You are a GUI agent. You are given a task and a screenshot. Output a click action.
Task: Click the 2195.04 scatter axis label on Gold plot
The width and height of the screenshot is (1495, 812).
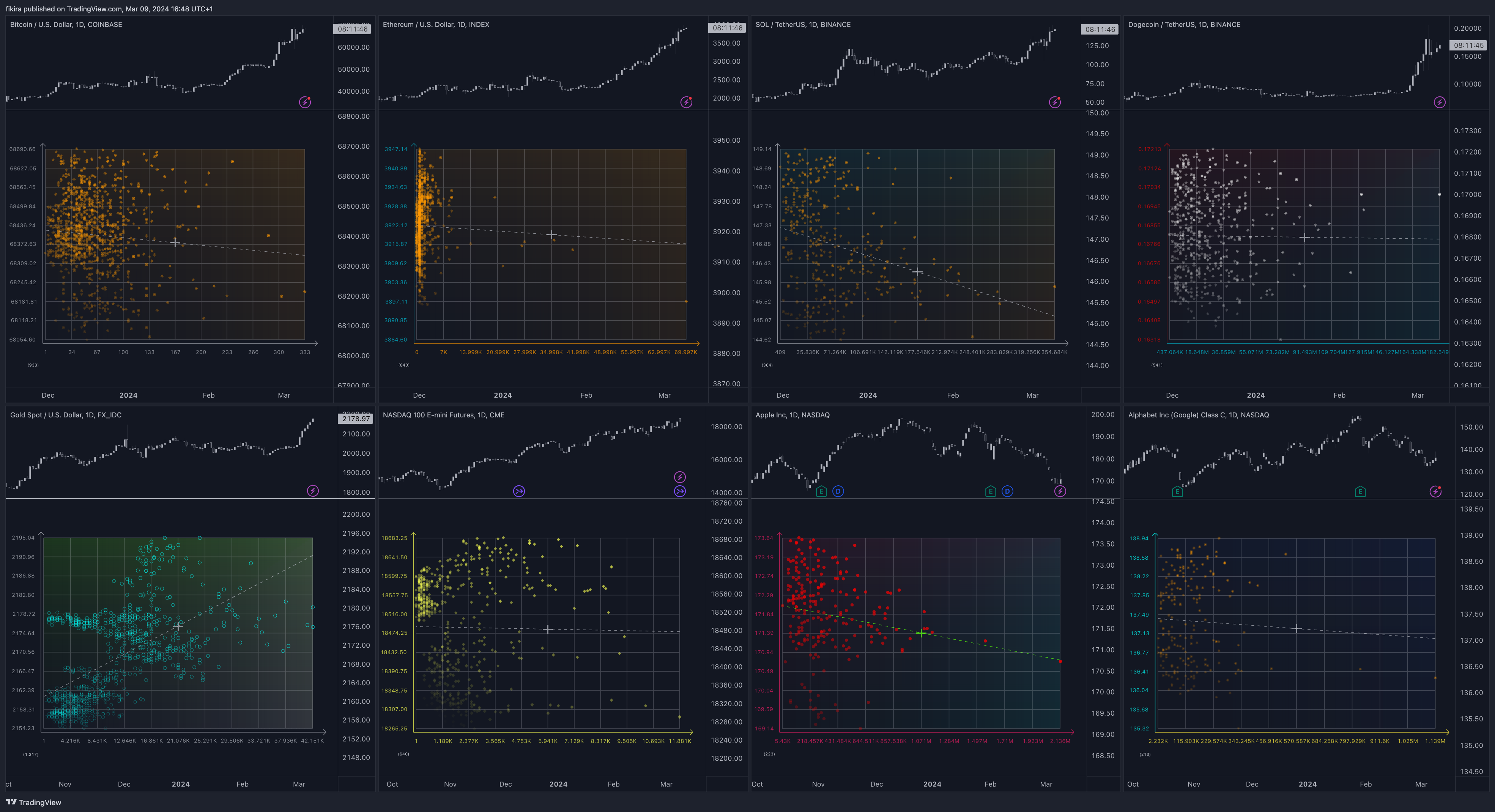point(23,538)
